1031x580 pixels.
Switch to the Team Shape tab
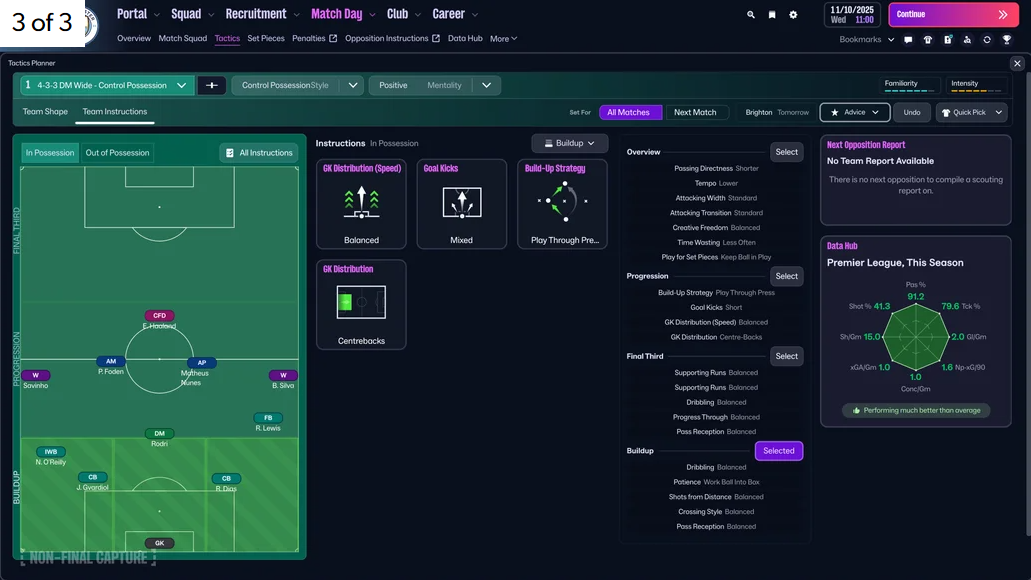coord(45,112)
